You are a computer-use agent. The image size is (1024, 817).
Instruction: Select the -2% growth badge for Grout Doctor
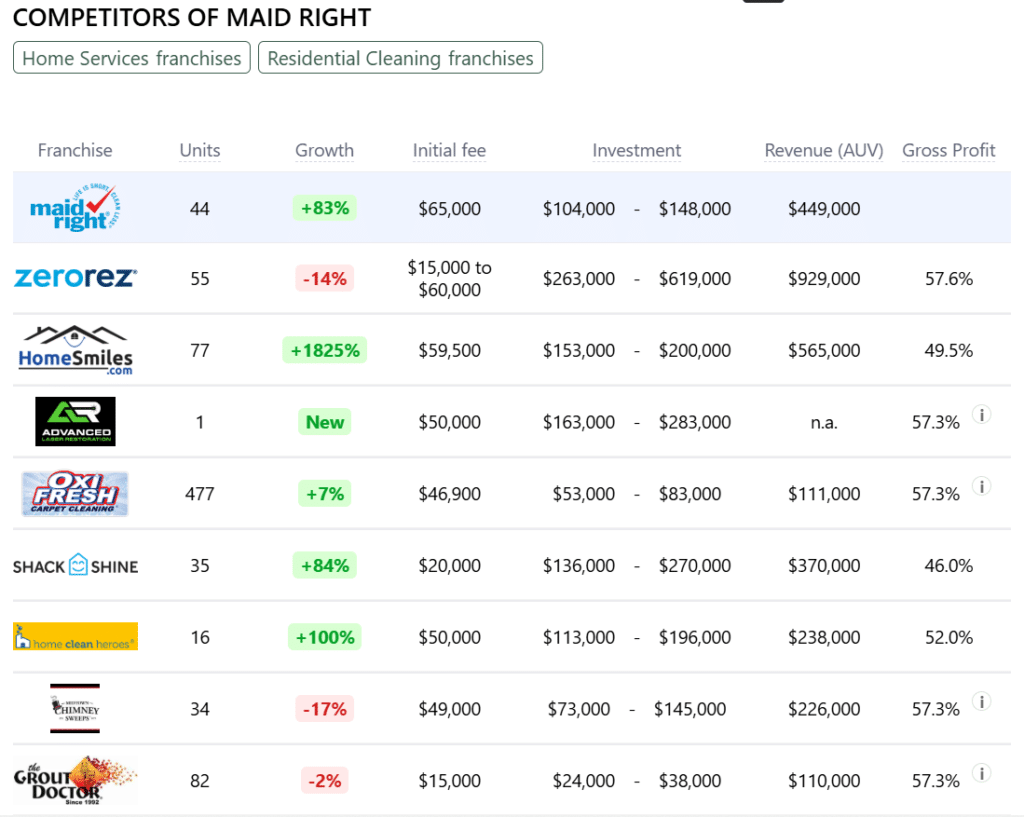325,781
